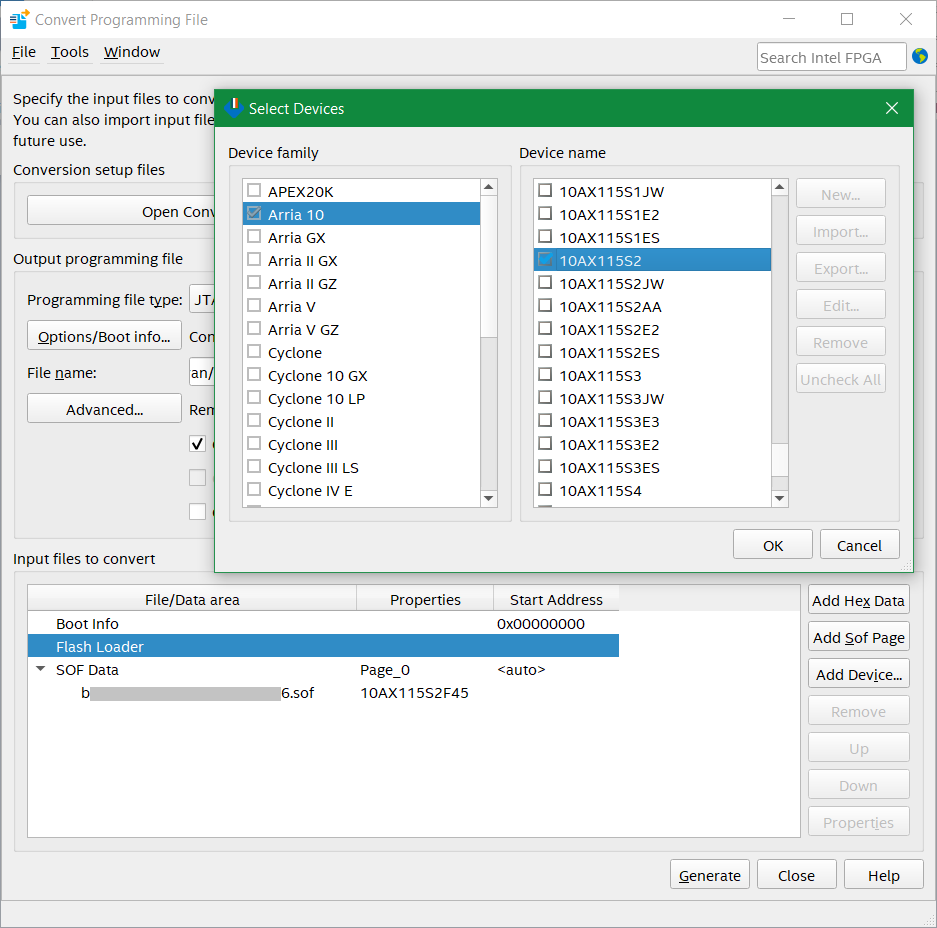Open the Window menu
This screenshot has width=937, height=928.
click(x=132, y=52)
